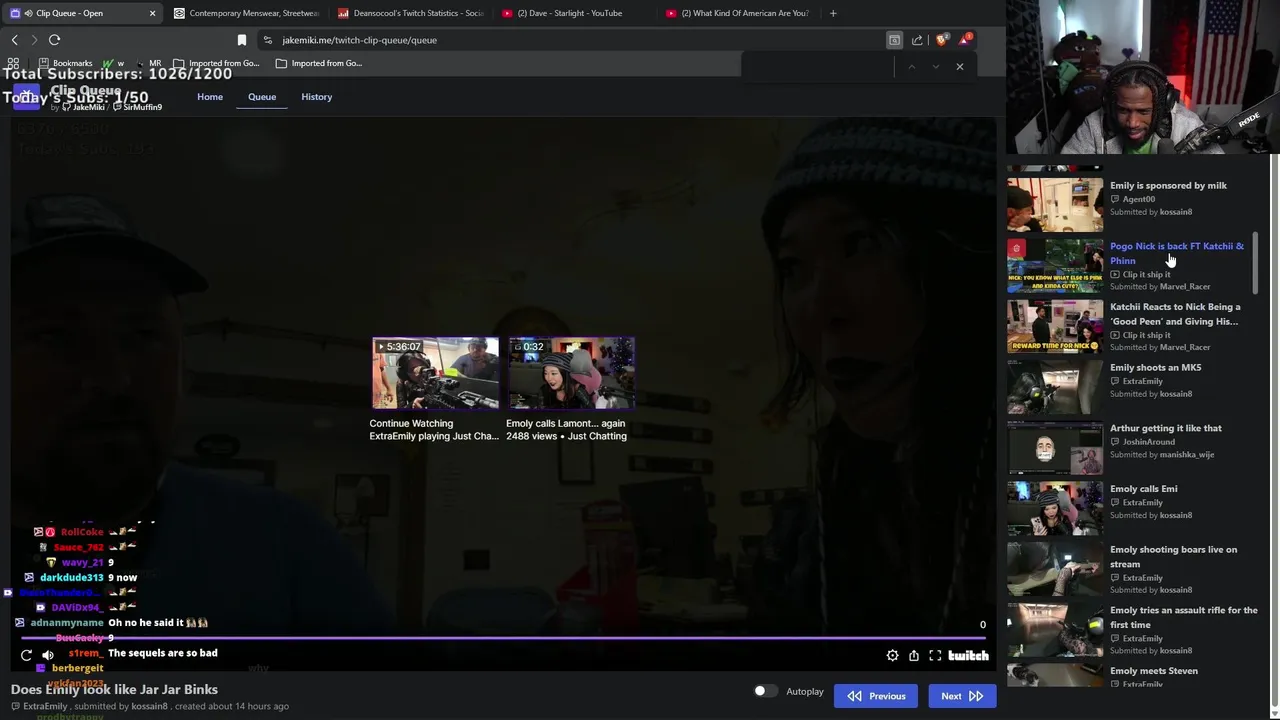Click JoshinAround channel name in queue

[1148, 442]
